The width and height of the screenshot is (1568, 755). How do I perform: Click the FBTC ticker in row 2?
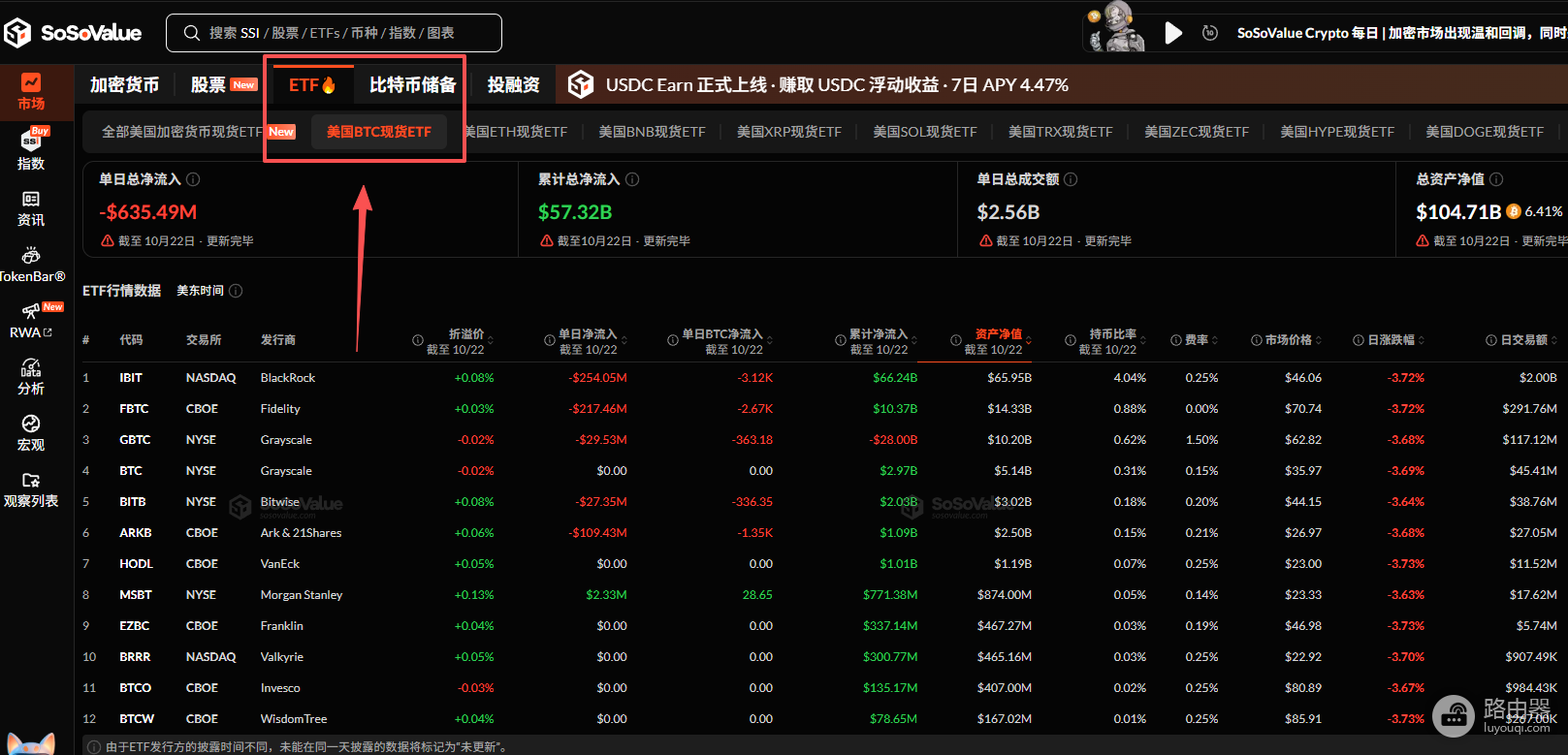(x=134, y=409)
